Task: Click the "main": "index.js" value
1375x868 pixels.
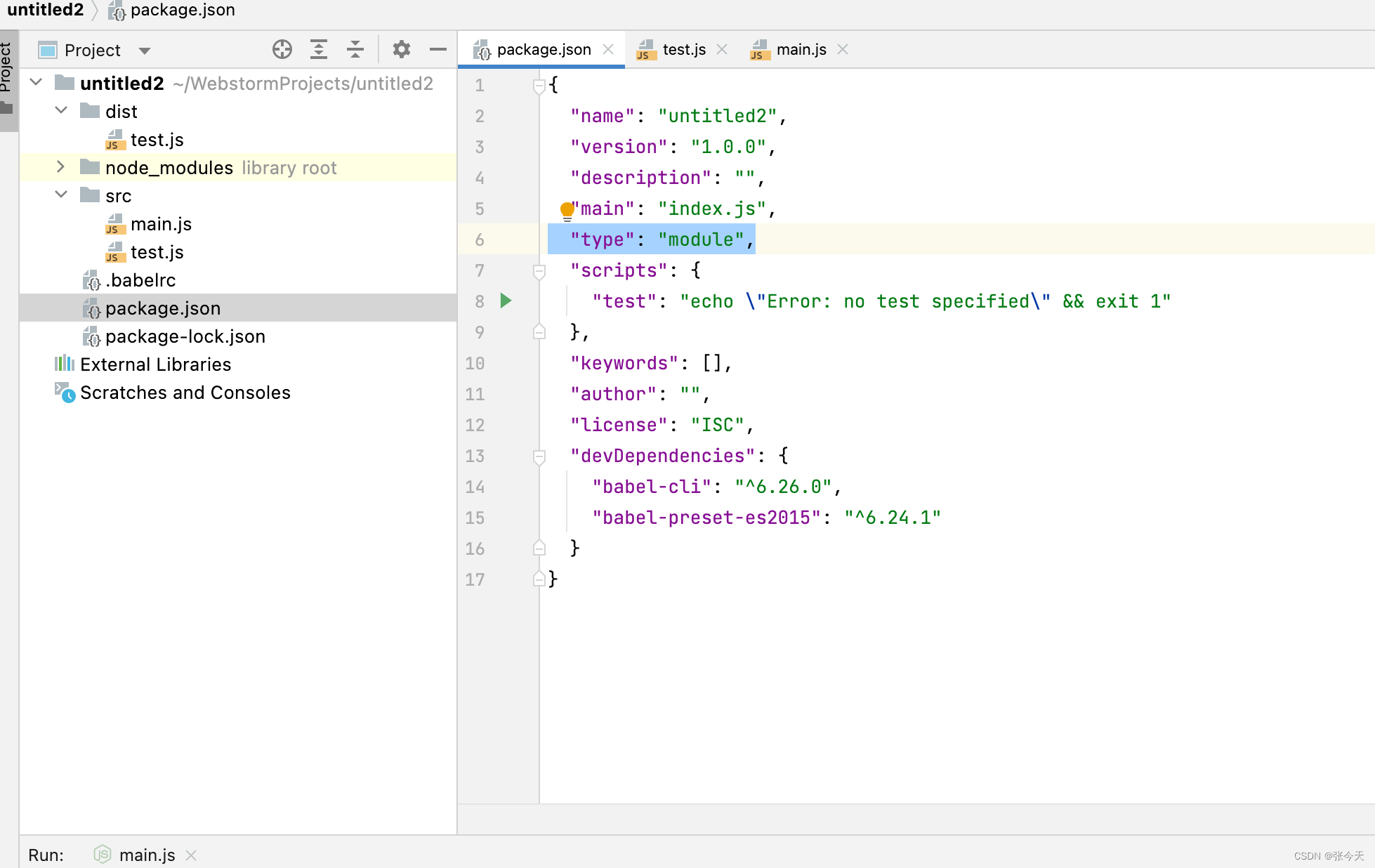Action: (712, 209)
